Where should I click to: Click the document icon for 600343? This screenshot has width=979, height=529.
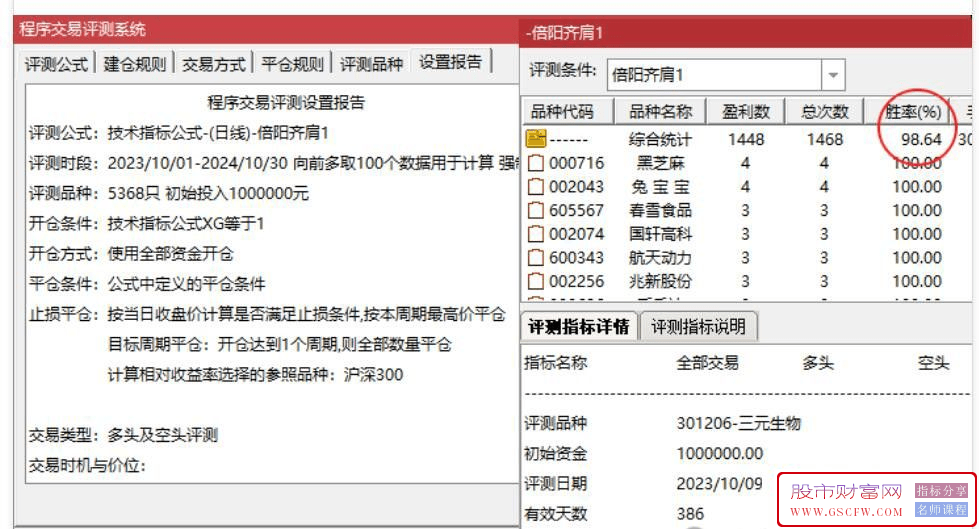pos(536,258)
